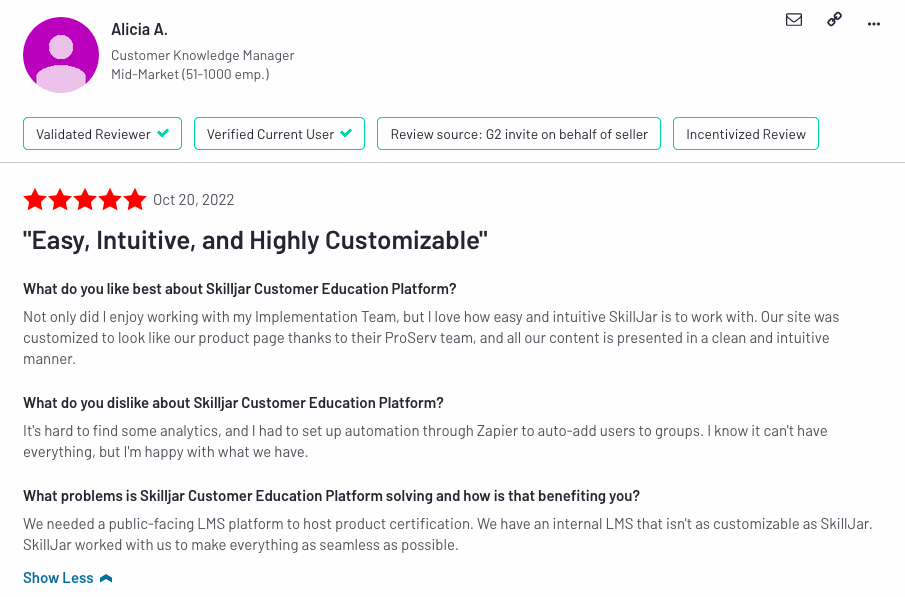Click the third red rating star
Viewport: 905px width, 597px height.
85,200
